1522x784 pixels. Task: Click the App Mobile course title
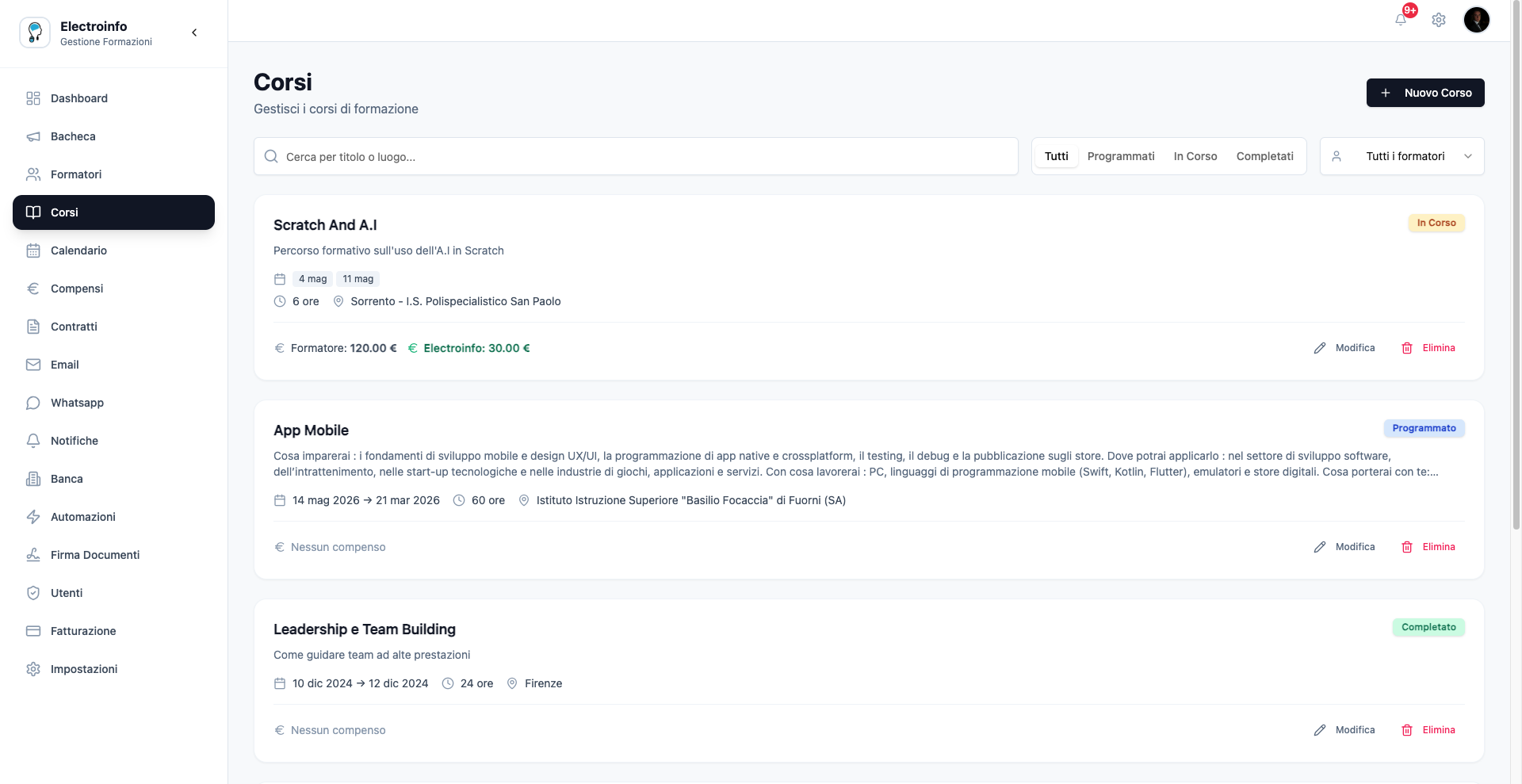point(311,430)
